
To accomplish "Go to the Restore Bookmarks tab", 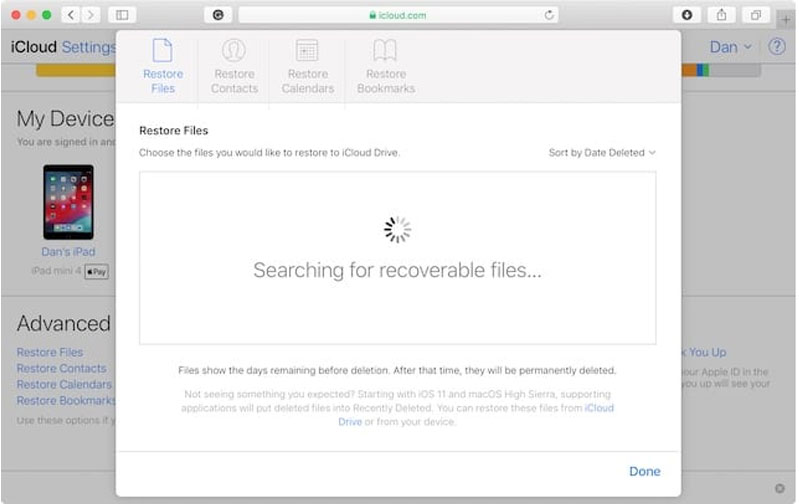I will coord(385,66).
